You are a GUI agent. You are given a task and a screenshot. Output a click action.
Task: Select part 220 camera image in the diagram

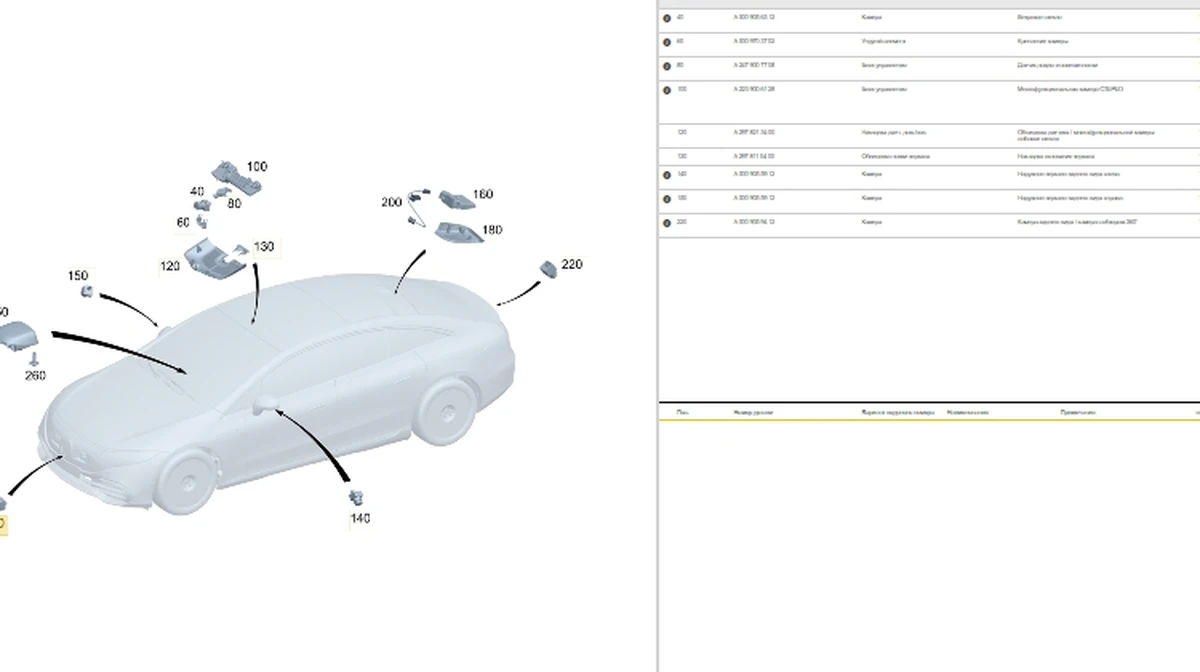(x=547, y=268)
